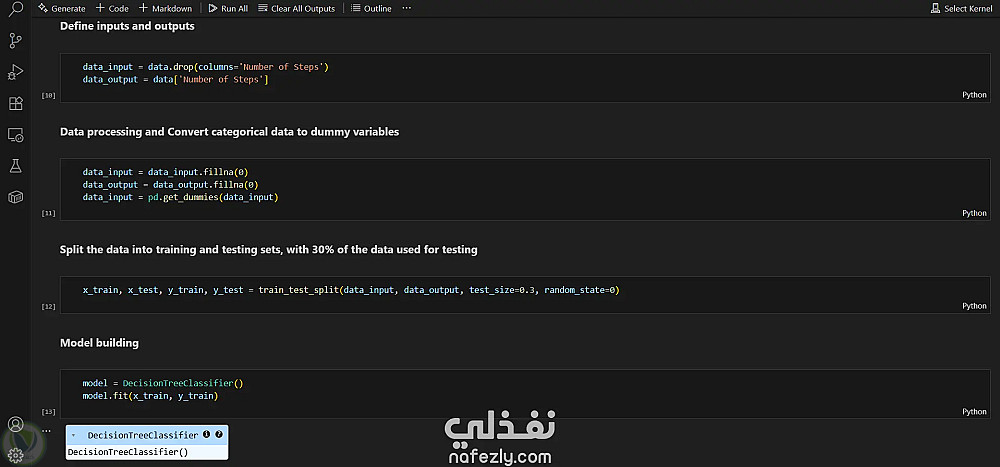Click Run All in notebook toolbar

[x=228, y=8]
